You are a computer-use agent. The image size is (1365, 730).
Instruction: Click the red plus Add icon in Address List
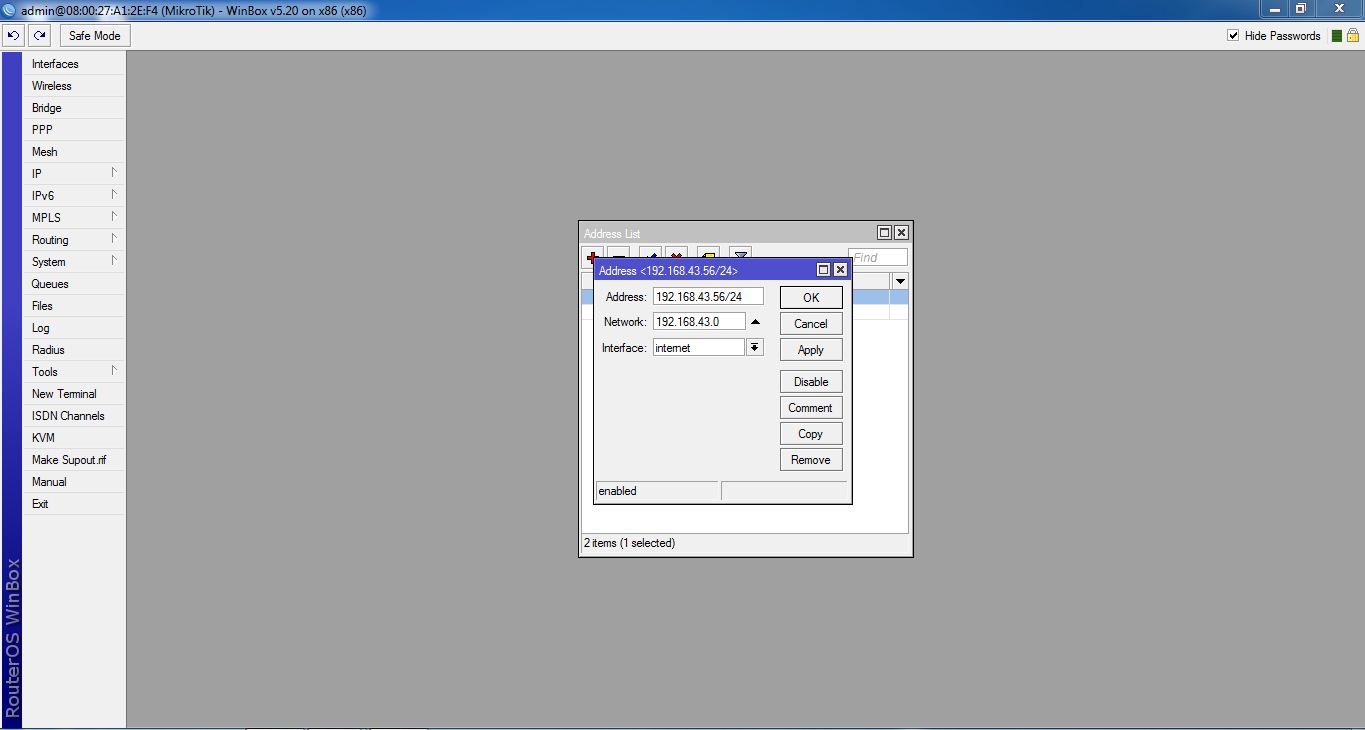pyautogui.click(x=591, y=256)
